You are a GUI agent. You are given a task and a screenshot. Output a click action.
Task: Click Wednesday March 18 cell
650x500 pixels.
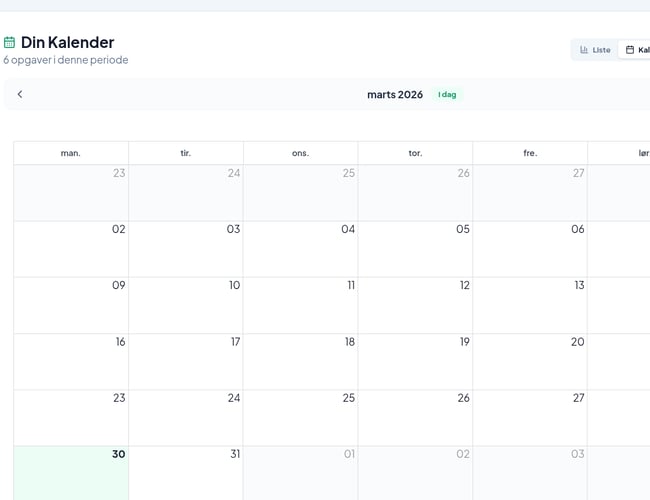pos(300,361)
